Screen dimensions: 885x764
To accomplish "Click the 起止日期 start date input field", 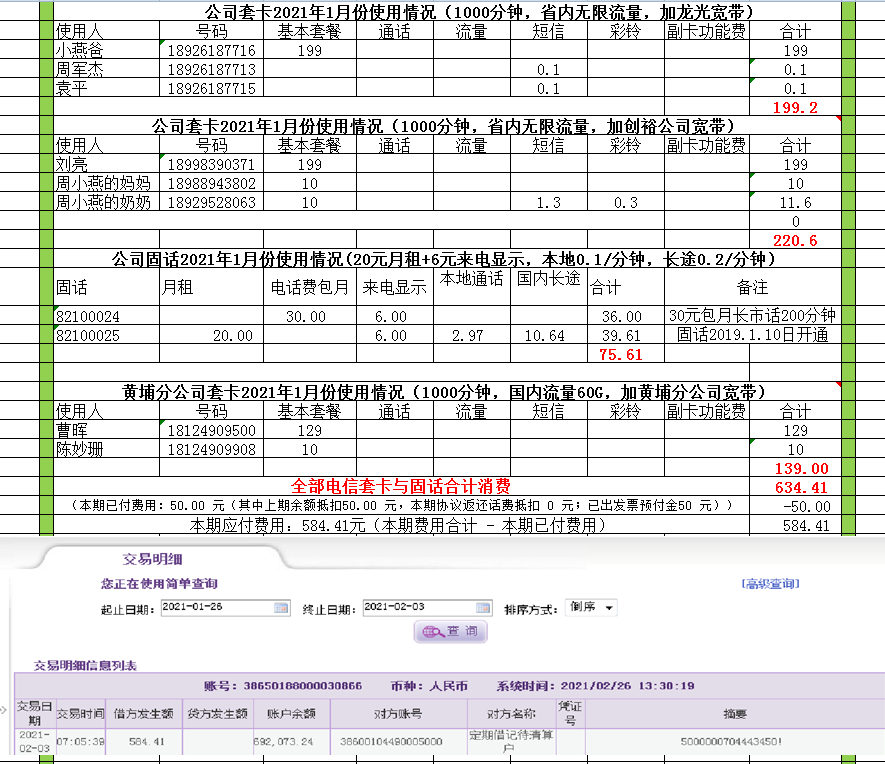I will (x=215, y=608).
